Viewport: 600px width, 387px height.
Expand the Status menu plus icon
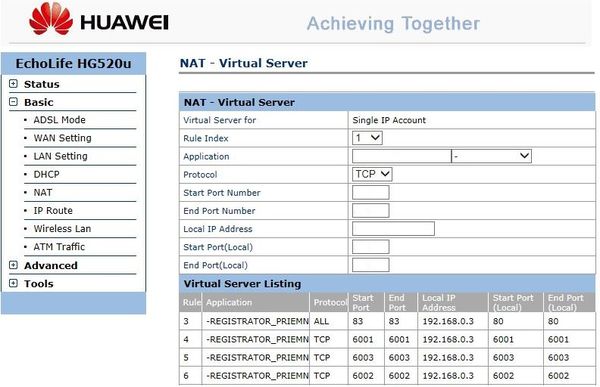(13, 84)
